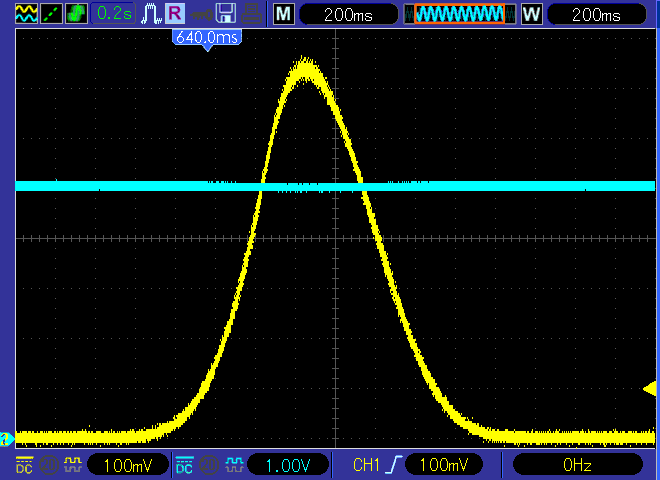This screenshot has height=480, width=660.
Task: Click the CH1 trigger source label
Action: tap(366, 465)
